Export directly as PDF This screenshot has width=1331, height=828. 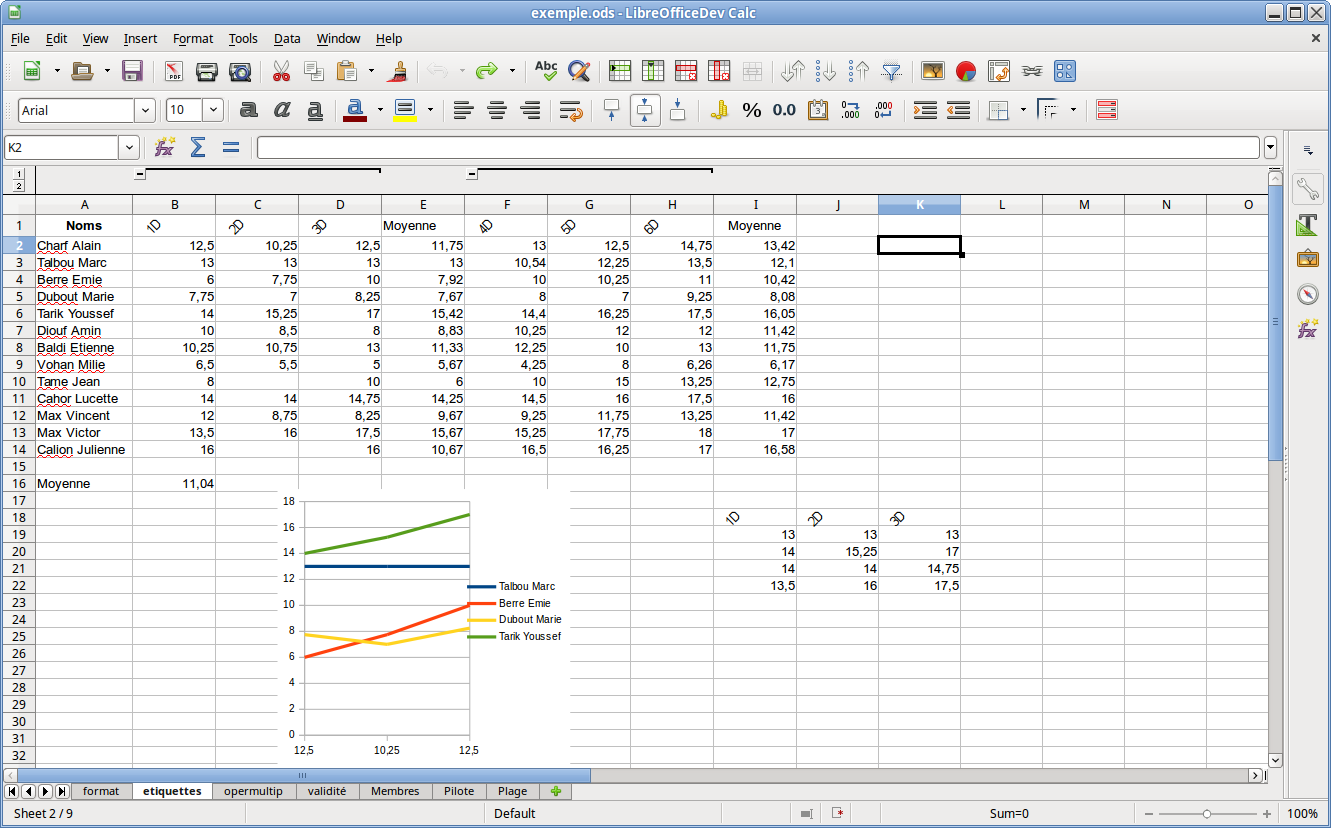(x=174, y=71)
